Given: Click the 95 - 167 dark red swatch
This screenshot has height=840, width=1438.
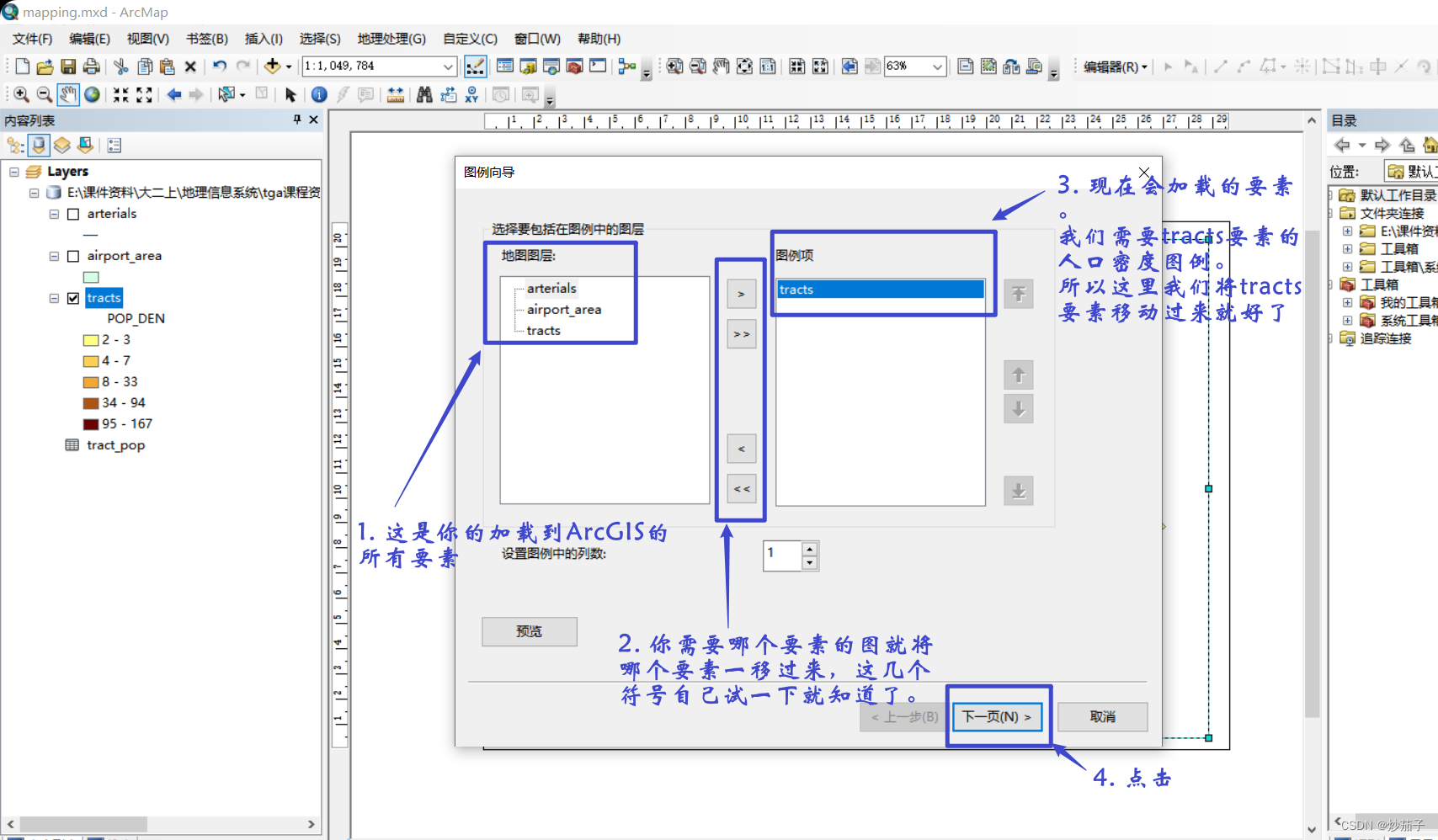Looking at the screenshot, I should click(x=91, y=424).
